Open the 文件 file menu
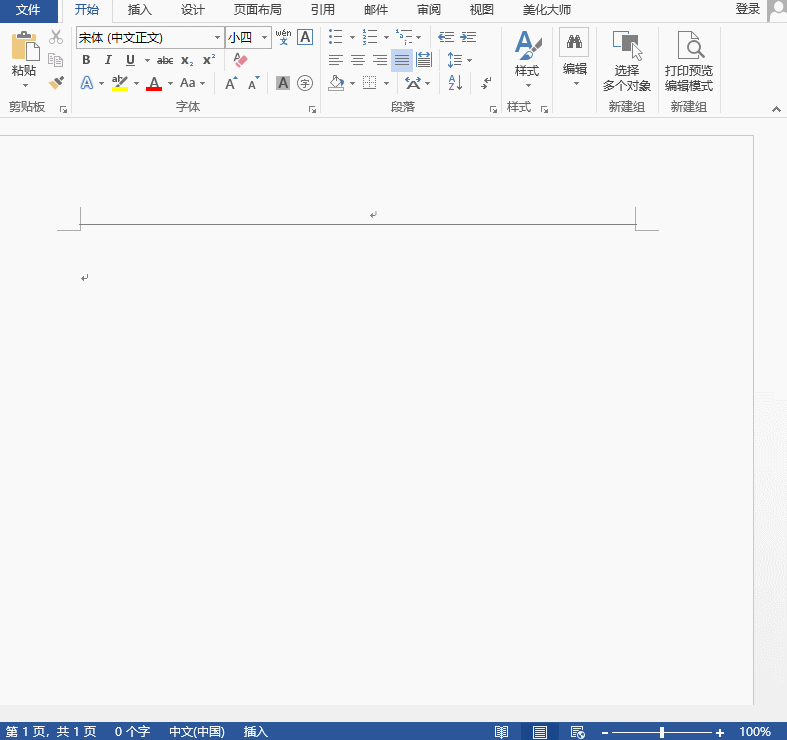787x740 pixels. tap(28, 10)
